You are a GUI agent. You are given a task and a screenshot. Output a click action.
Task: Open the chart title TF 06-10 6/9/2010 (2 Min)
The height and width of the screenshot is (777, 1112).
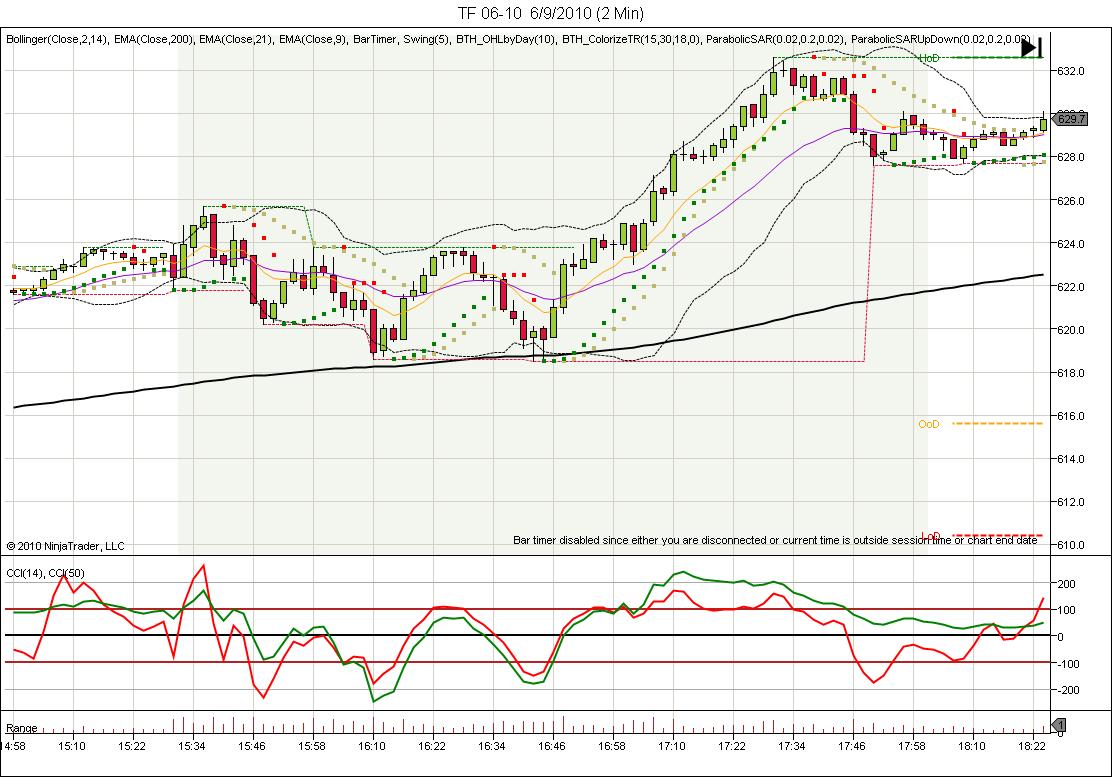(551, 13)
